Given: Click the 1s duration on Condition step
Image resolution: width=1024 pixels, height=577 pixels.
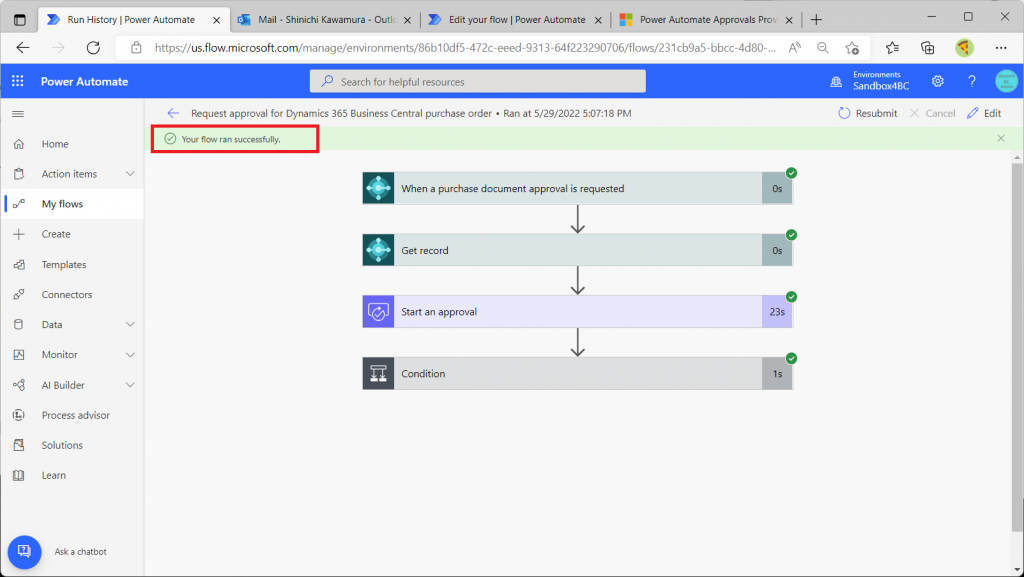Looking at the screenshot, I should click(x=777, y=373).
